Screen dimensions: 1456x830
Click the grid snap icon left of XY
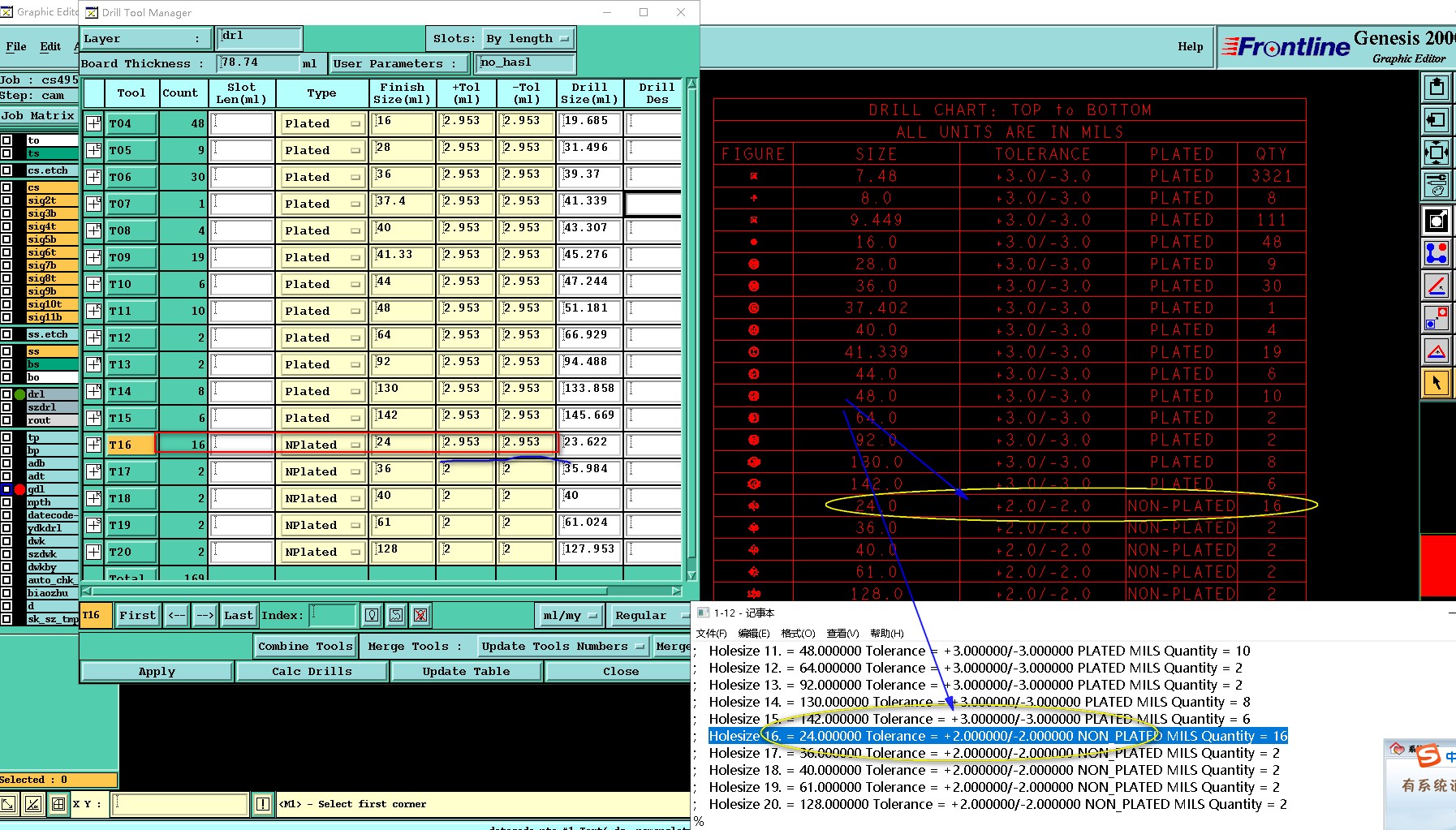pos(58,804)
